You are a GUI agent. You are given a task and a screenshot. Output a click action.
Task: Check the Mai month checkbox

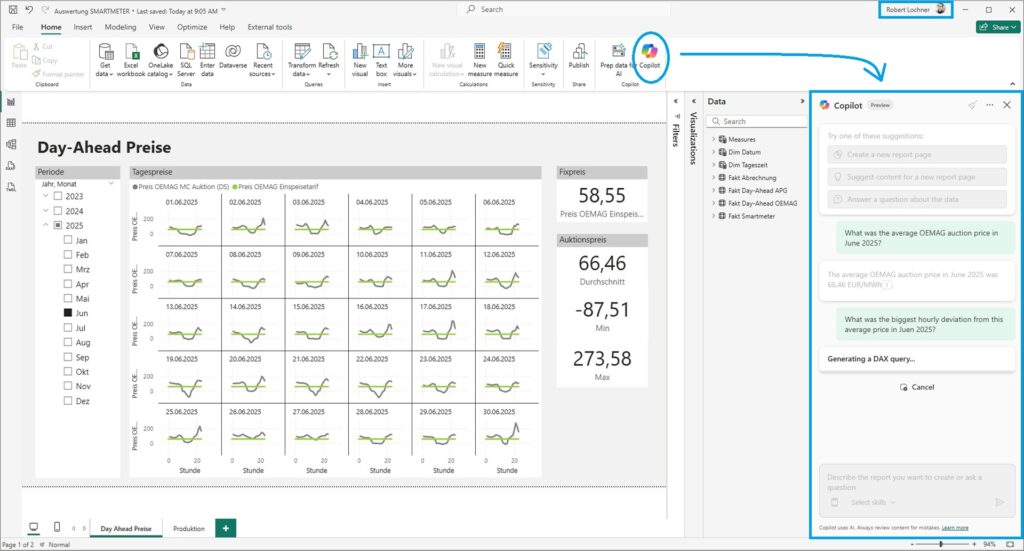click(x=68, y=298)
